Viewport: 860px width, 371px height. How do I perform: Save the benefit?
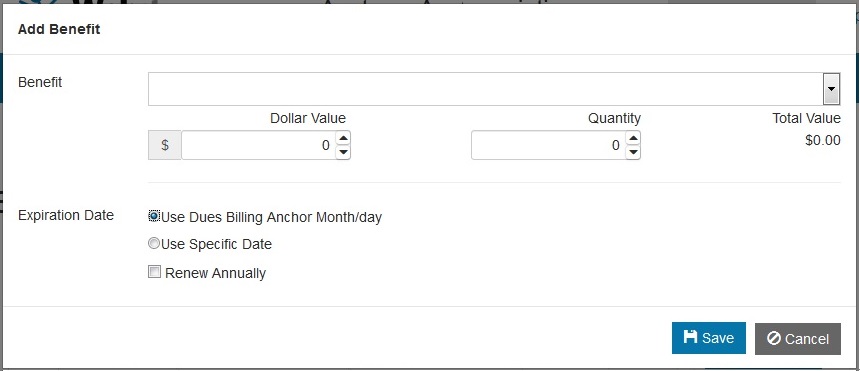tap(709, 338)
